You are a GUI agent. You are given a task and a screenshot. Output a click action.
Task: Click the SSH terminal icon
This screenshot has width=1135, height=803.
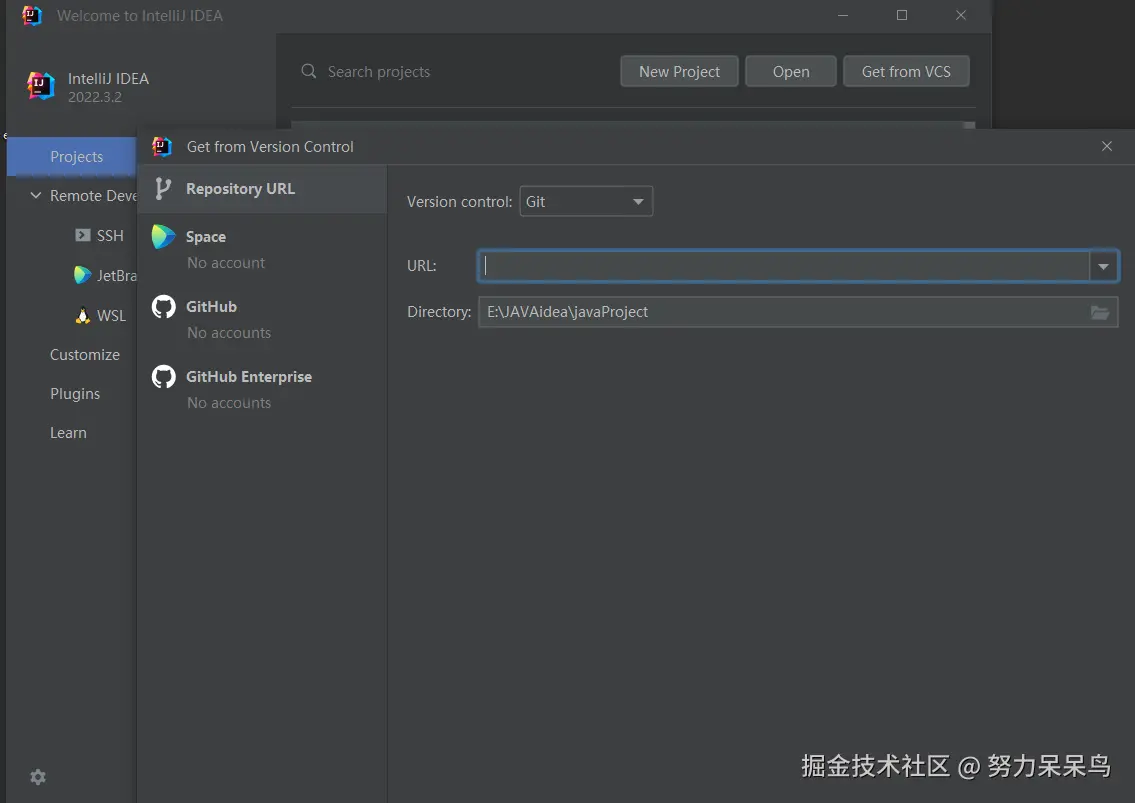pos(83,235)
